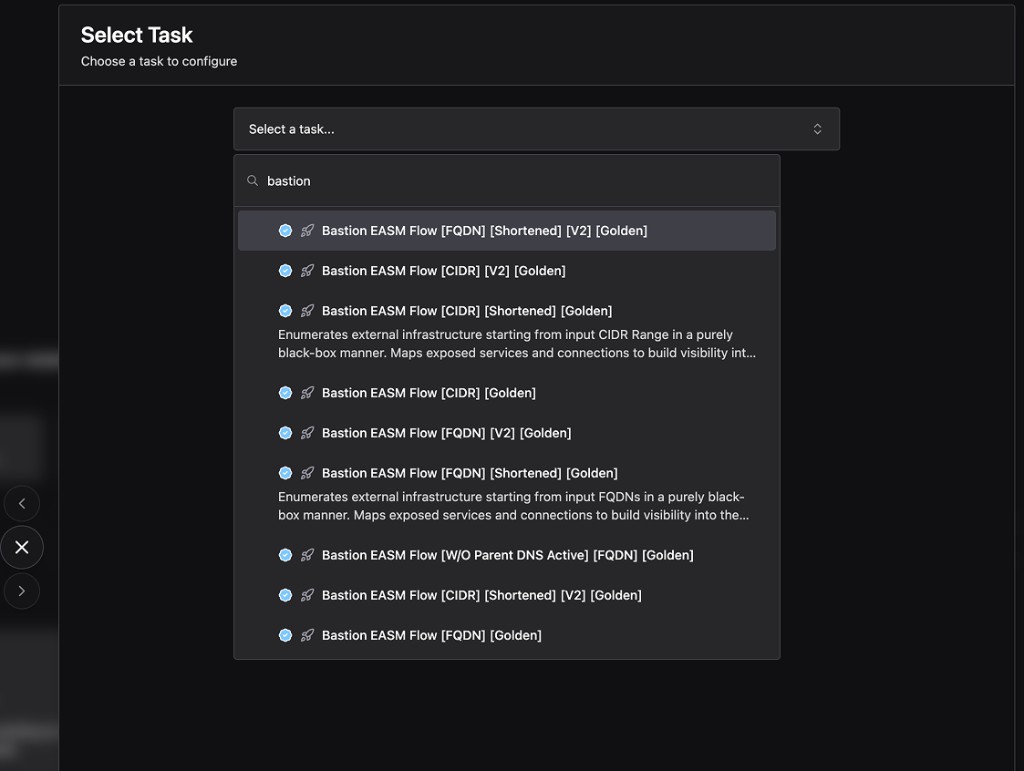
Task: Go to previous item with left chevron
Action: pos(22,503)
